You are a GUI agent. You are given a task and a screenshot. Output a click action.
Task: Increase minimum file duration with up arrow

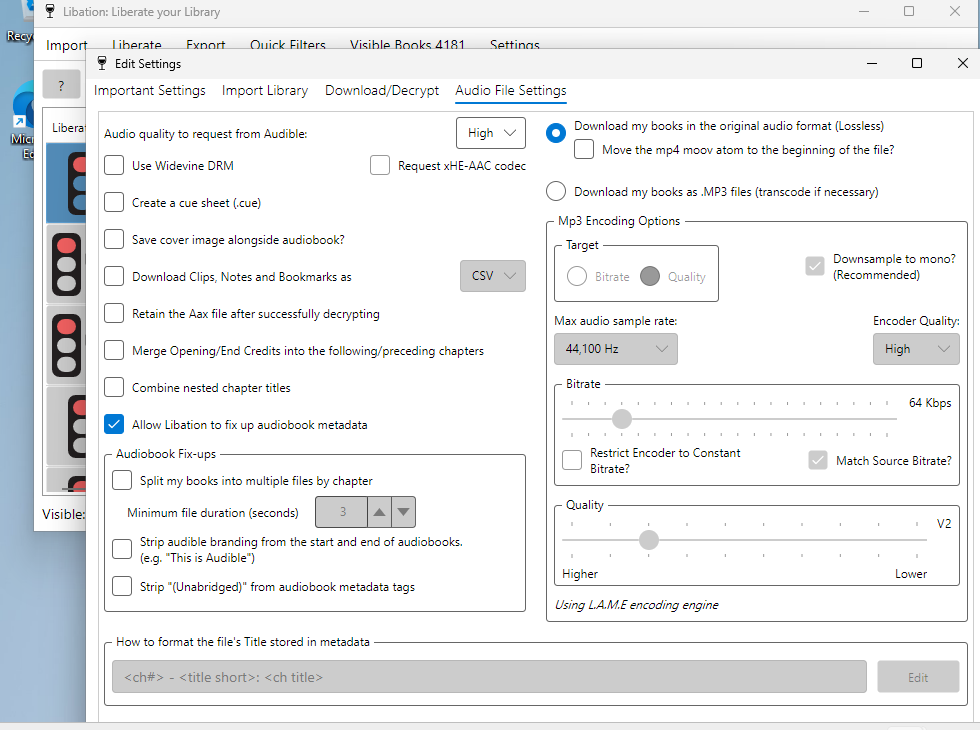point(379,512)
